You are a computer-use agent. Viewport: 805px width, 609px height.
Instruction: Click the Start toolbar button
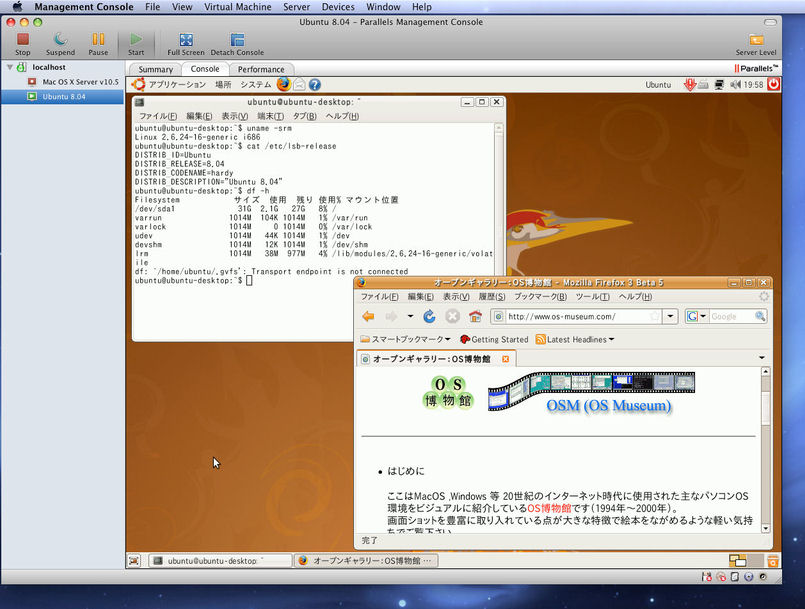(136, 44)
